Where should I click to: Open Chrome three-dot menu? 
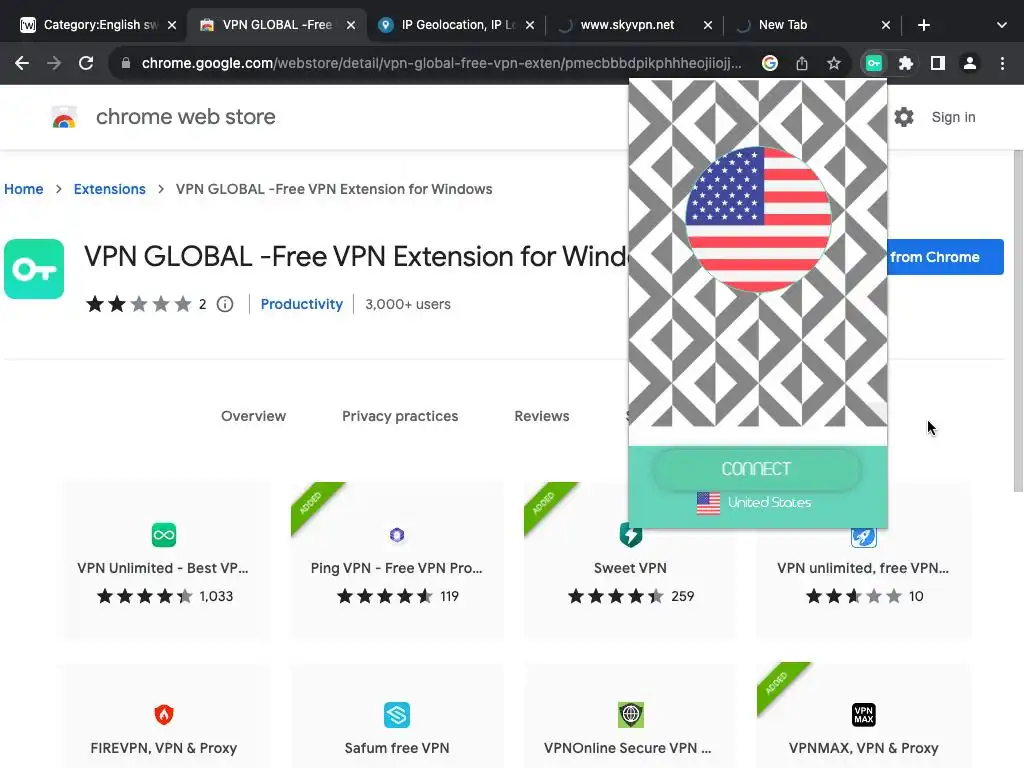tap(1002, 63)
